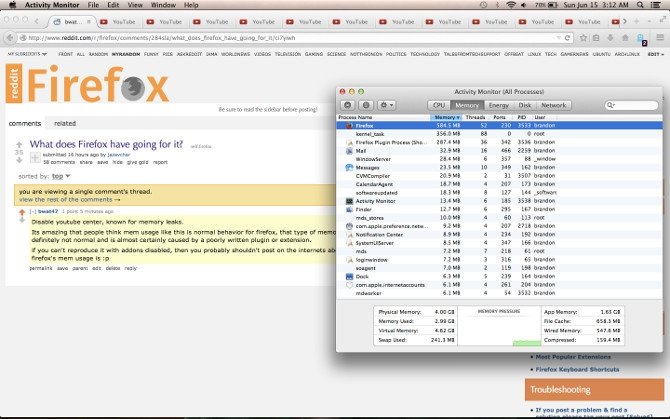This screenshot has height=419, width=670.
Task: Upvote the post What does Firefox have
Action: [19, 145]
